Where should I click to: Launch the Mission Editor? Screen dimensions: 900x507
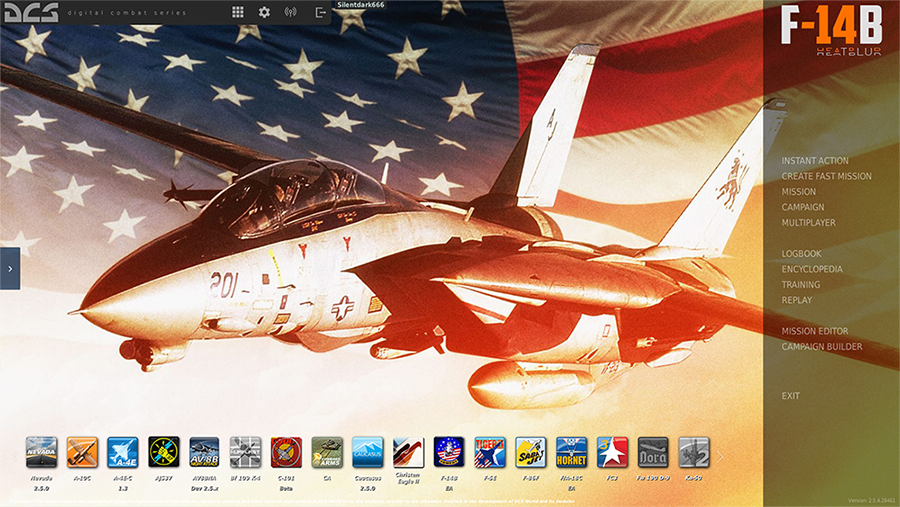click(x=814, y=331)
